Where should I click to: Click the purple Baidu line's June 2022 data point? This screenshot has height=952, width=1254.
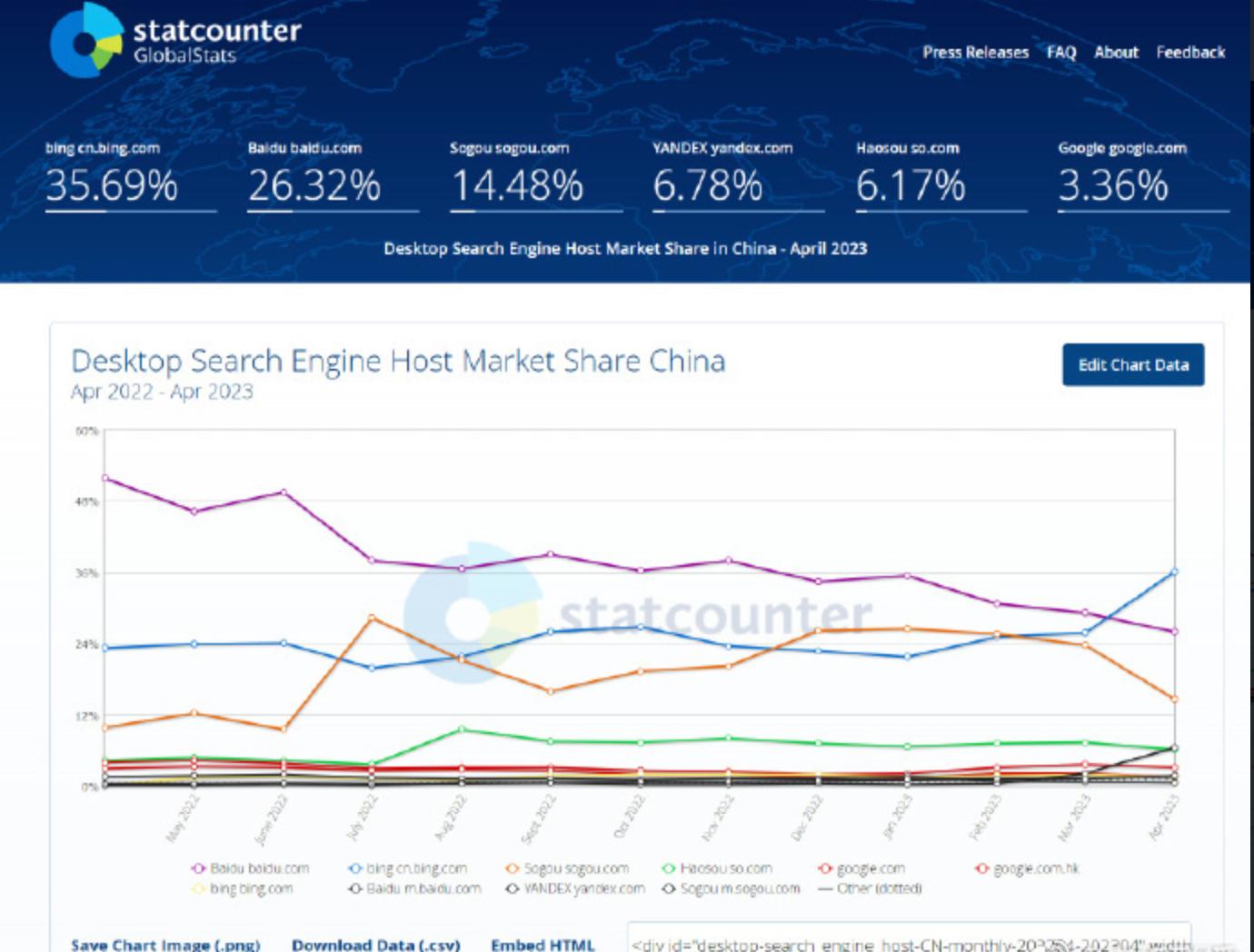coord(284,492)
